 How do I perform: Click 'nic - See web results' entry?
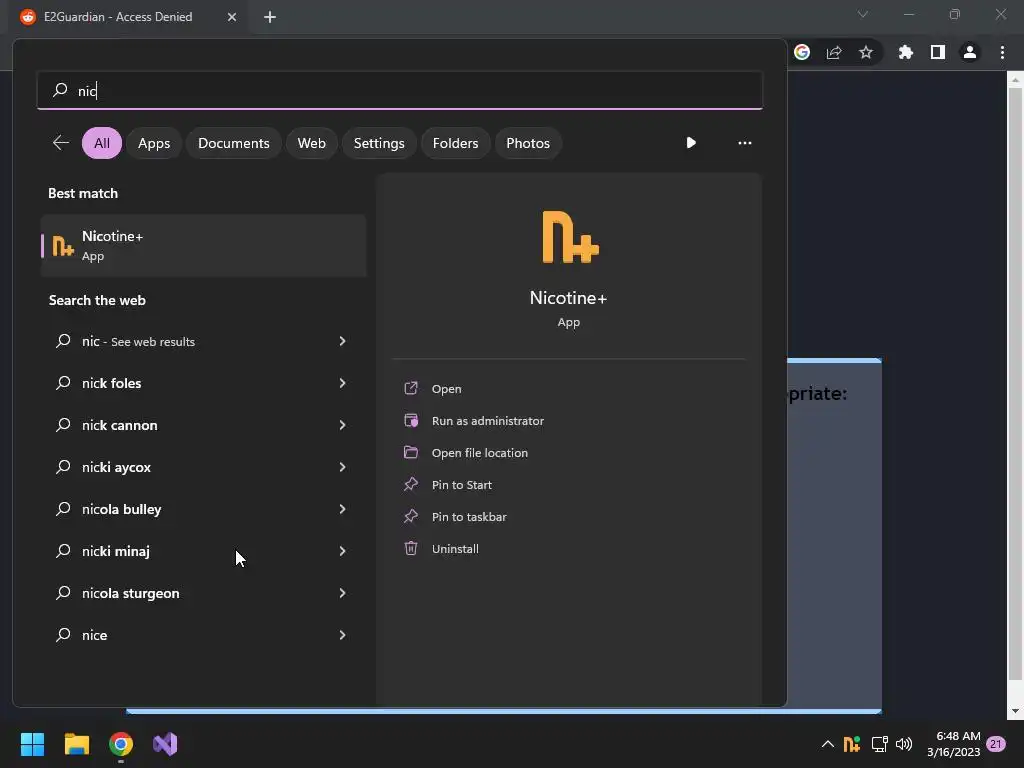point(203,341)
